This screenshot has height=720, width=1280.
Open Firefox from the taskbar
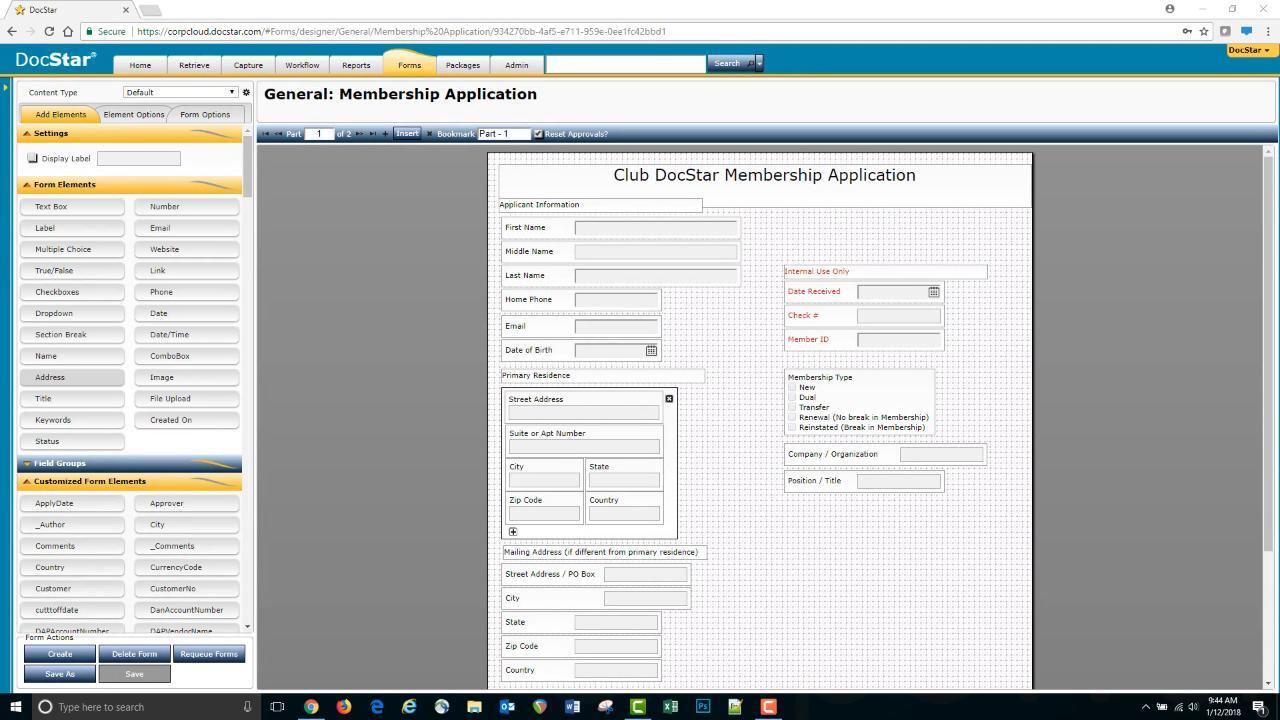344,706
